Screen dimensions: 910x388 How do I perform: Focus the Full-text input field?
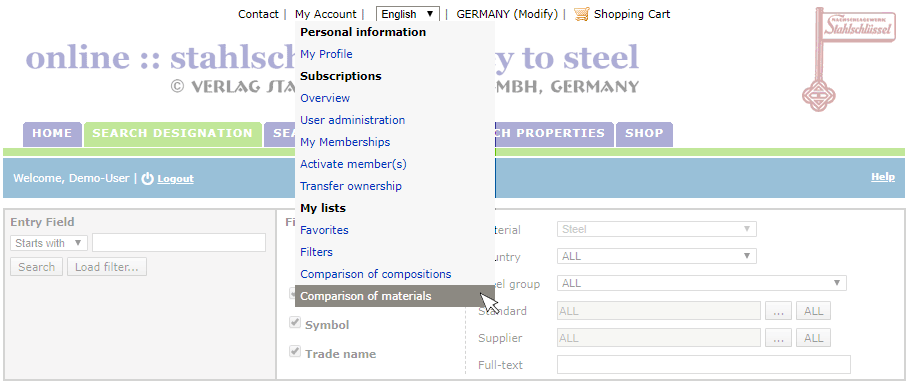[703, 365]
